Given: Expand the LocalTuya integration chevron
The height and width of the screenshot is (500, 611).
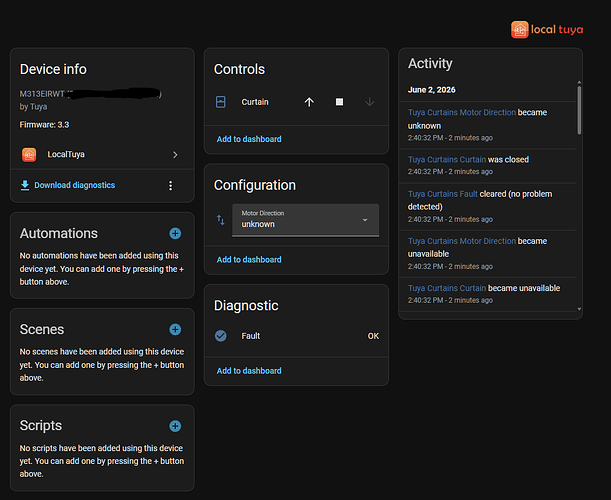Looking at the screenshot, I should (x=175, y=155).
